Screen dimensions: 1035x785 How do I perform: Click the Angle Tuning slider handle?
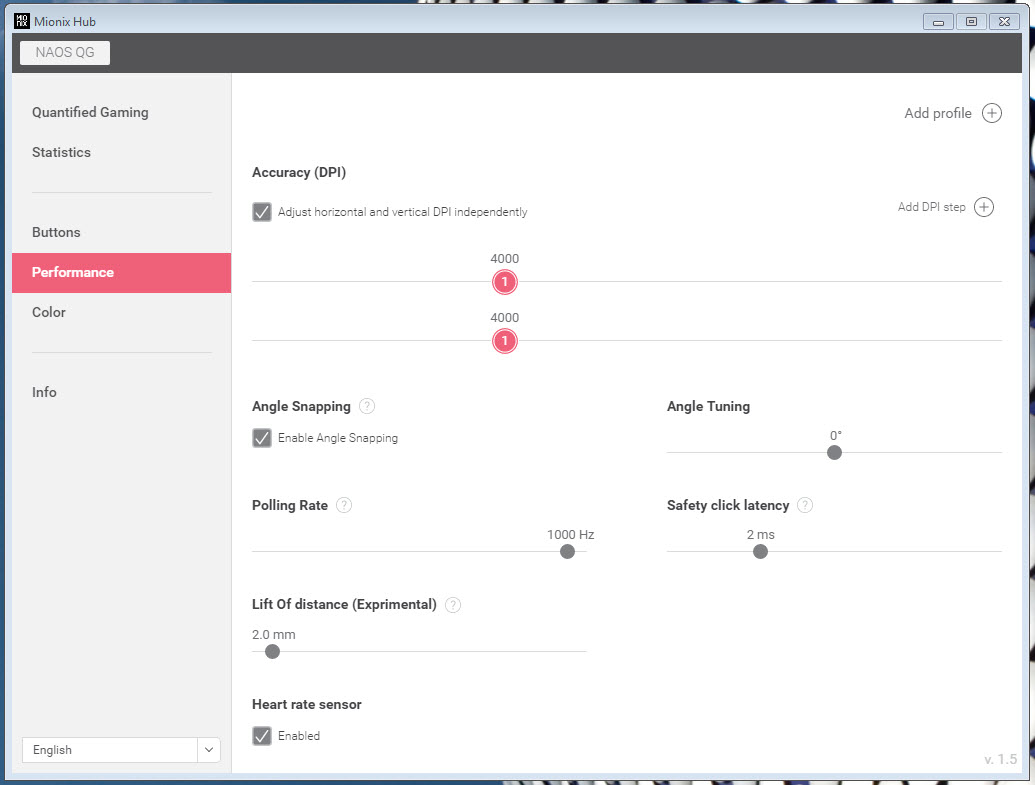click(834, 452)
